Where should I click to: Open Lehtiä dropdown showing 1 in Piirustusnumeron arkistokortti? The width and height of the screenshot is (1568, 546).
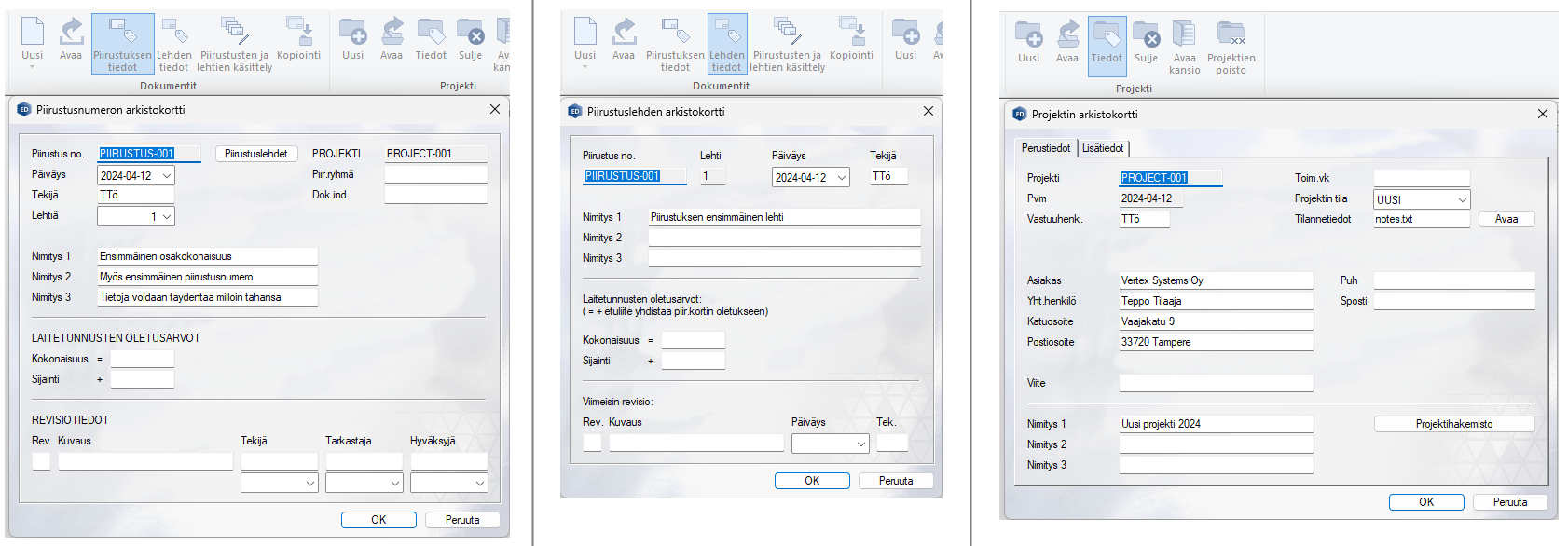[x=167, y=217]
